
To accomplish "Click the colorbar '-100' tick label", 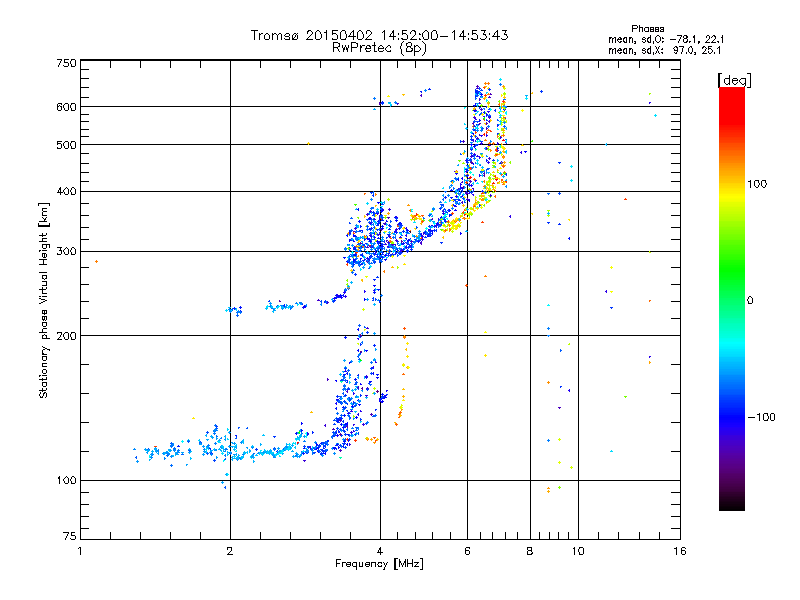I will click(x=762, y=417).
